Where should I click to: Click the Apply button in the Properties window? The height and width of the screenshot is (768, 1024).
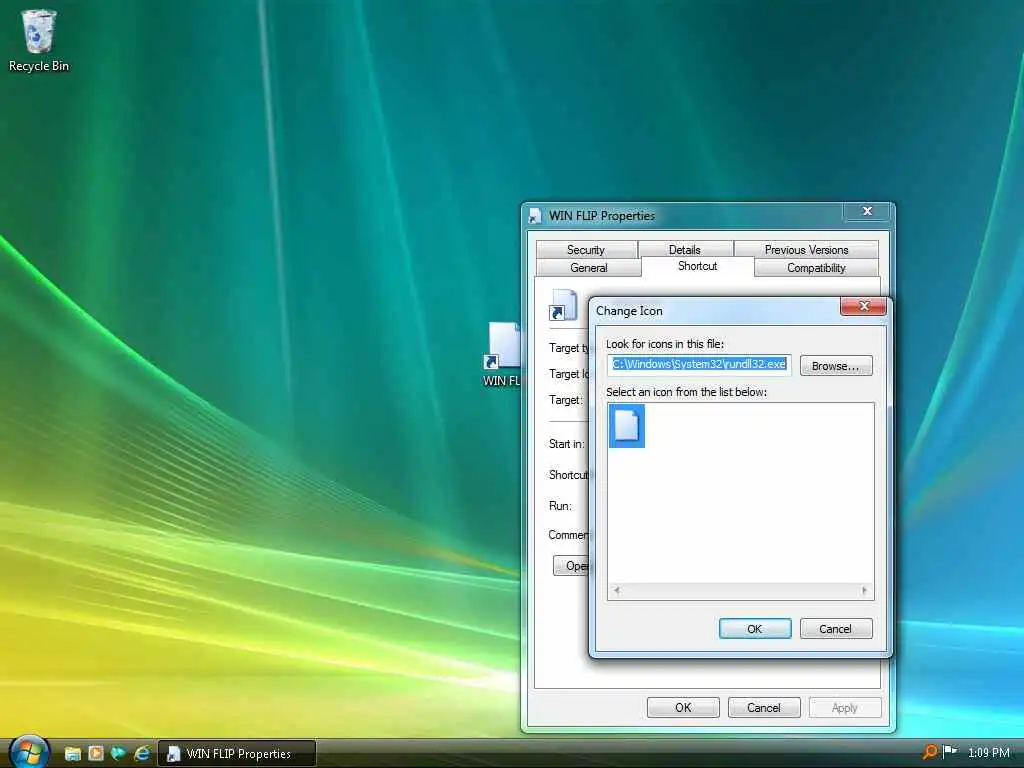coord(845,707)
